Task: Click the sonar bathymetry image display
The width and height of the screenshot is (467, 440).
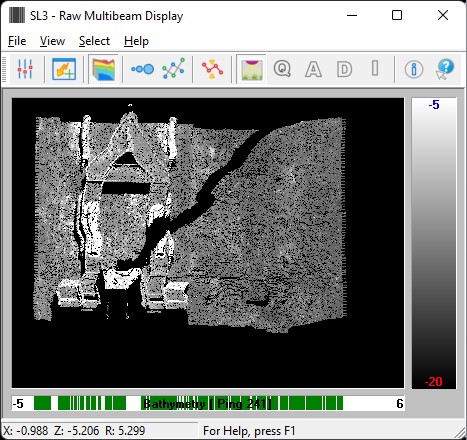Action: tap(208, 243)
